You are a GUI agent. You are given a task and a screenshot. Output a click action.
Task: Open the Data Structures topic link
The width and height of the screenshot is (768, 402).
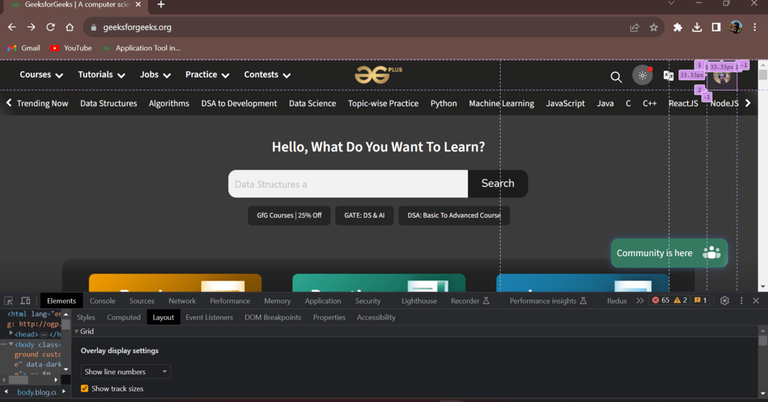pos(109,103)
